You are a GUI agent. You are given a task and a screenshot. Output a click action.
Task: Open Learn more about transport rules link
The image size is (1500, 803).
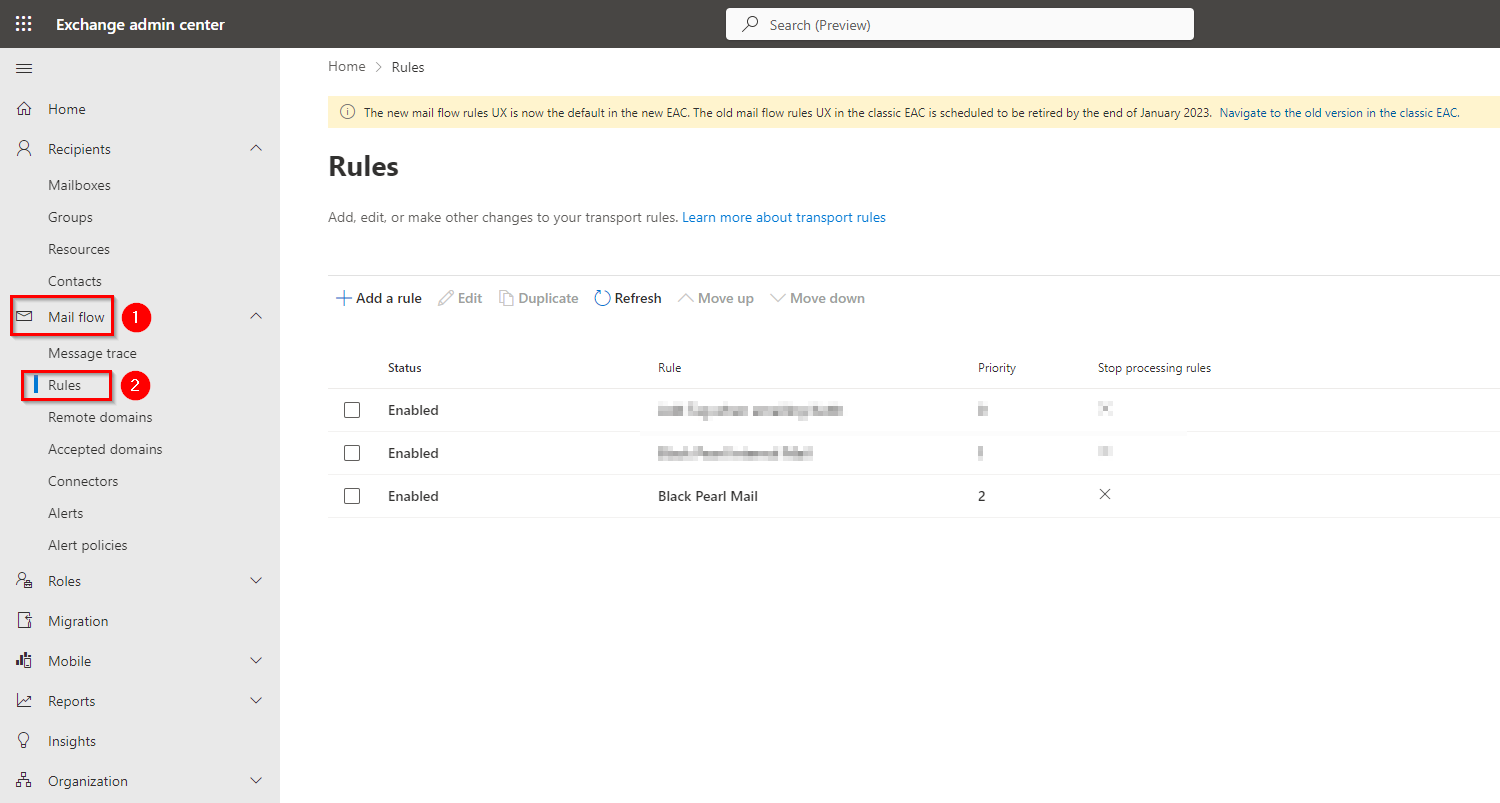click(x=783, y=217)
